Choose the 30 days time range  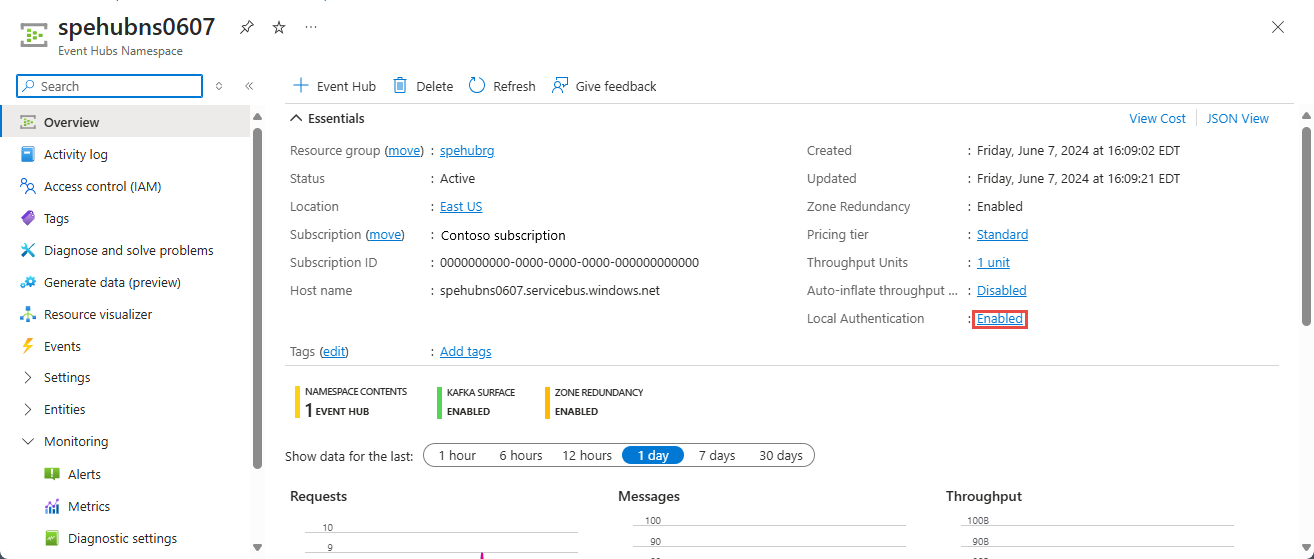coord(780,455)
